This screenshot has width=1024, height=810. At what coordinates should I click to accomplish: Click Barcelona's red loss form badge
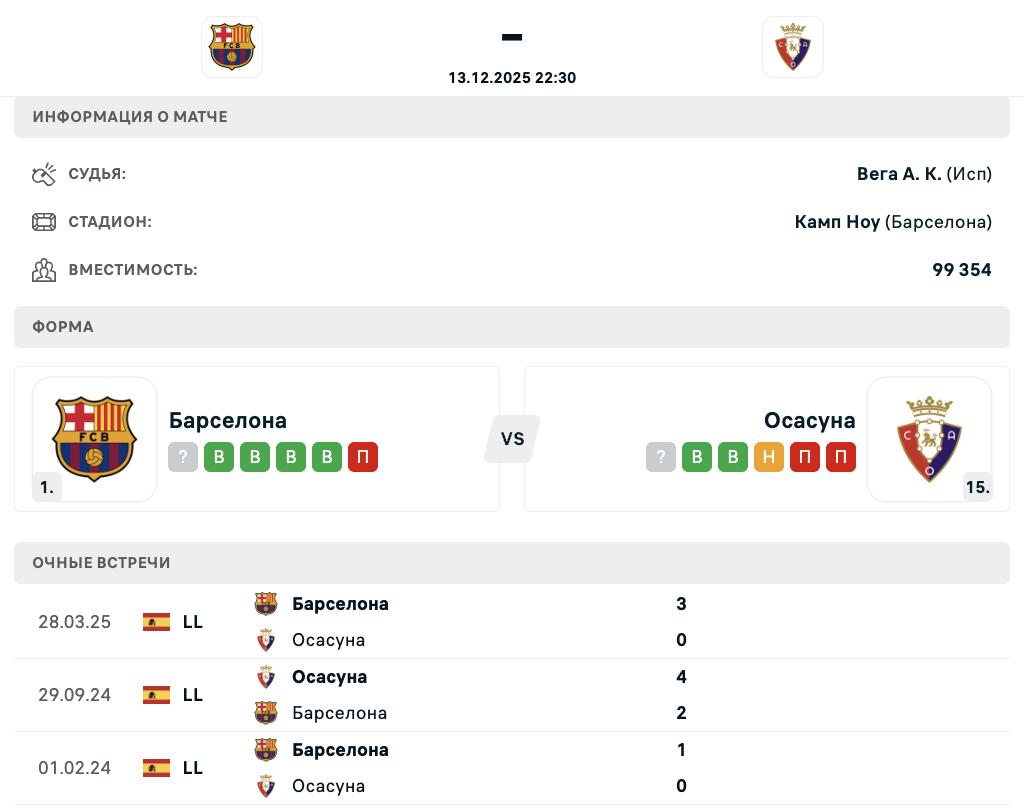363,457
